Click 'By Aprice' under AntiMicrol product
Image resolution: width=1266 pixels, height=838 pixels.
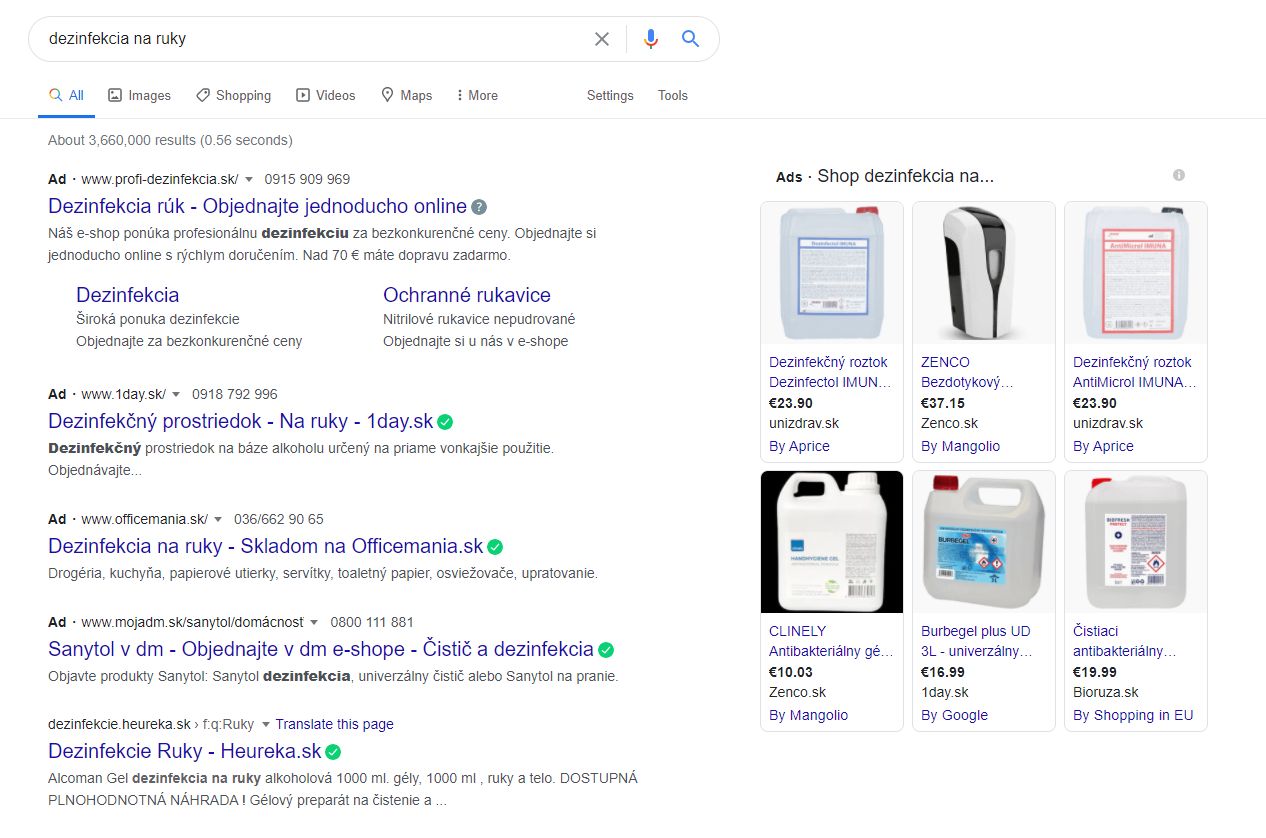[1103, 446]
